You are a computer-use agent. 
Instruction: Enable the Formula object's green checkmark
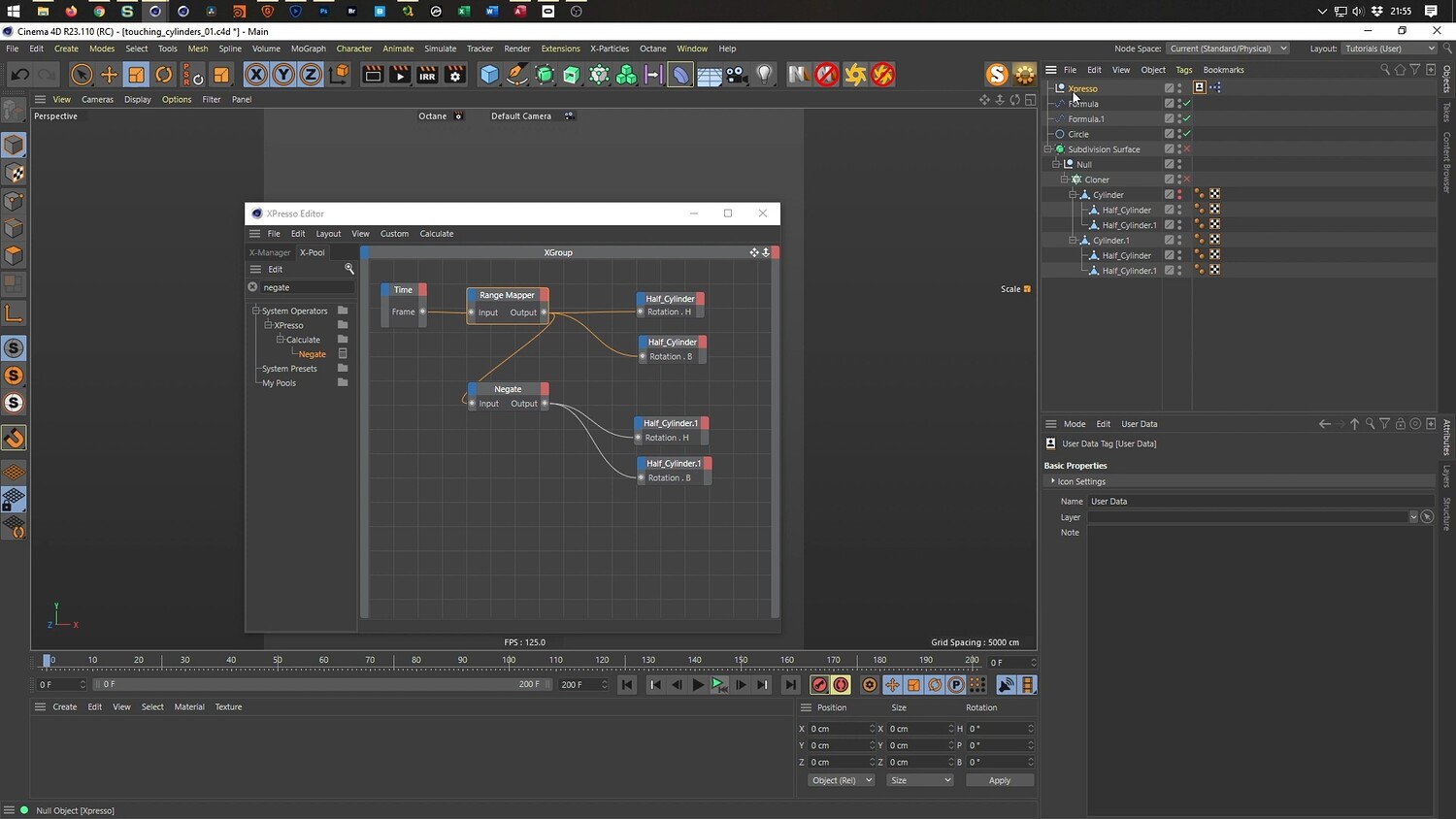[x=1186, y=104]
